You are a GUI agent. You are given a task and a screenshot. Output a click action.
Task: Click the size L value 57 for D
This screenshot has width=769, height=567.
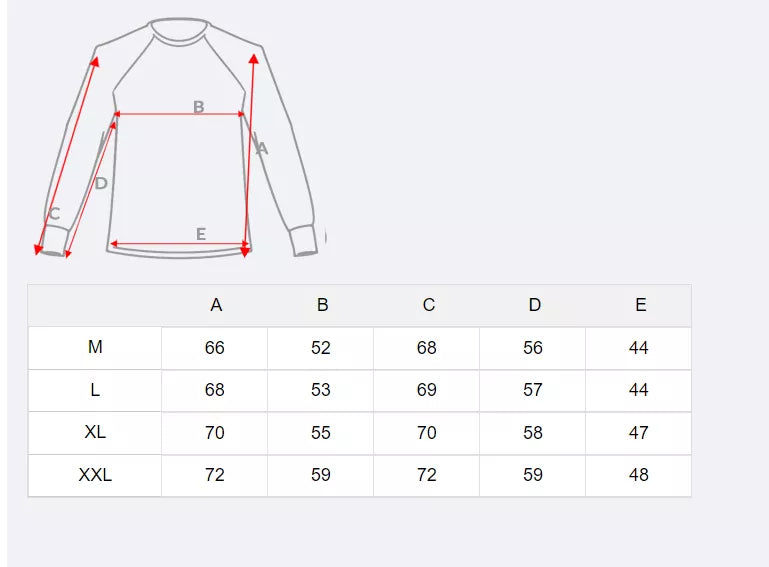533,390
